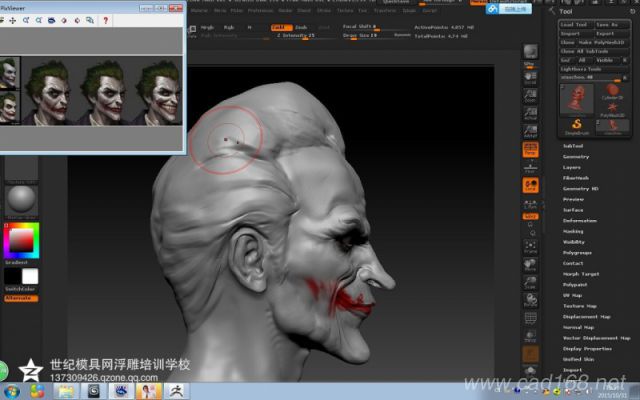Click second magnifier icon in PixViewer toolbar

tap(39, 20)
